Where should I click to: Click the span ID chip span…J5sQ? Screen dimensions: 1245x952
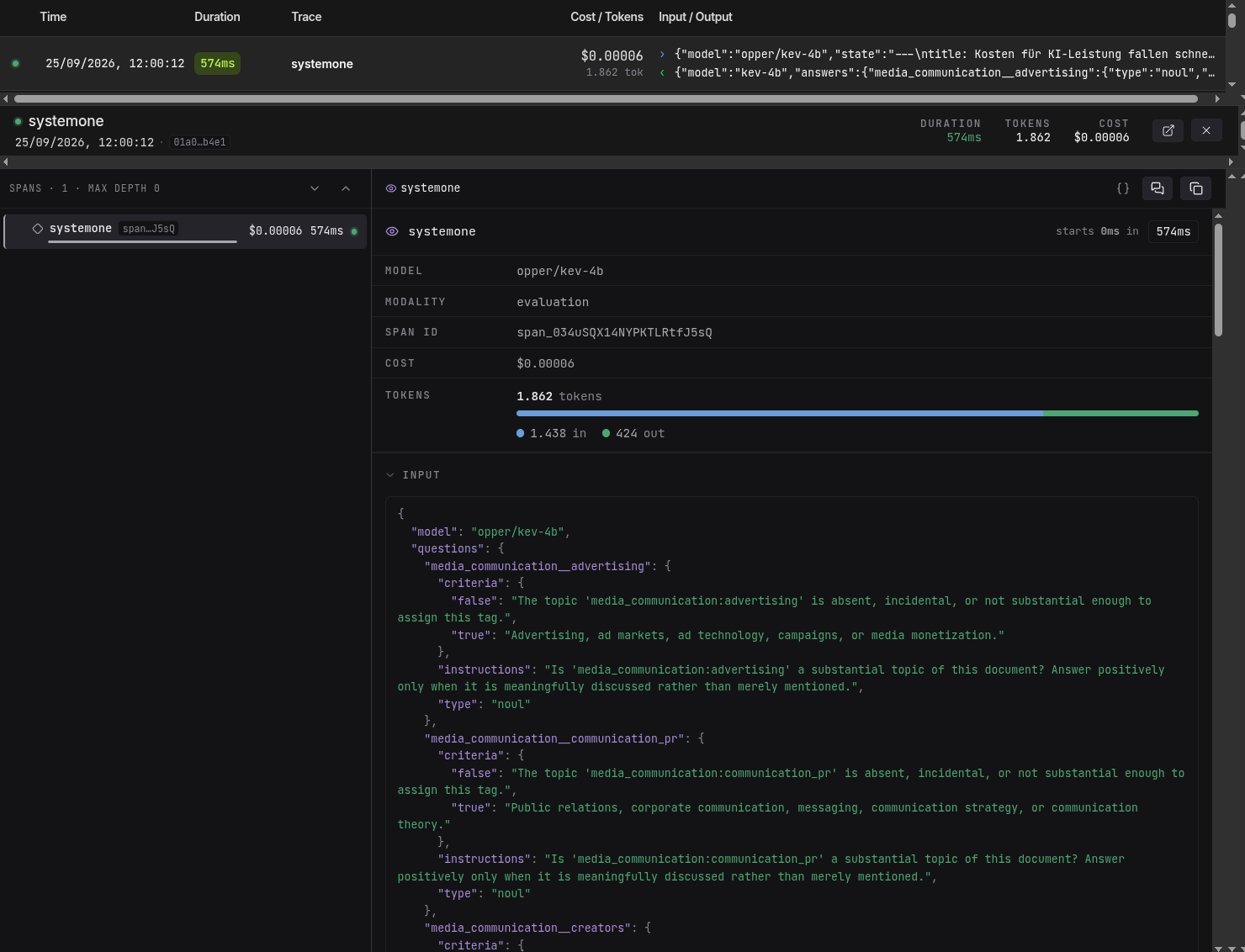pos(149,229)
